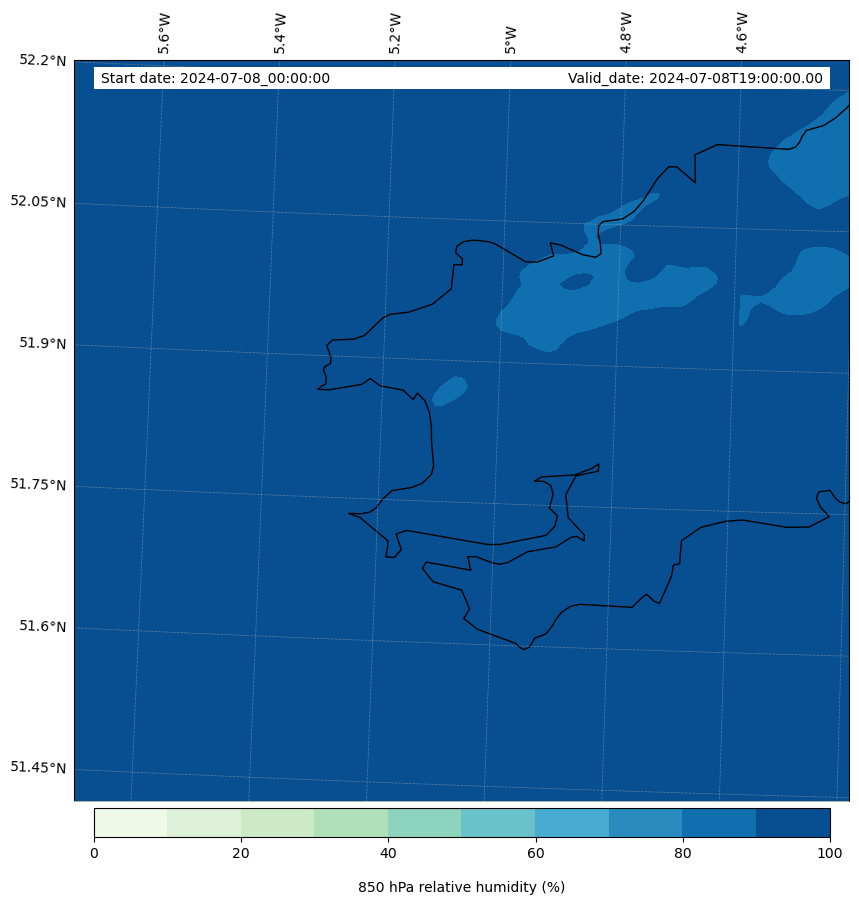859x907 pixels.
Task: Click the 20–30 colorbar swatch
Action: point(278,823)
